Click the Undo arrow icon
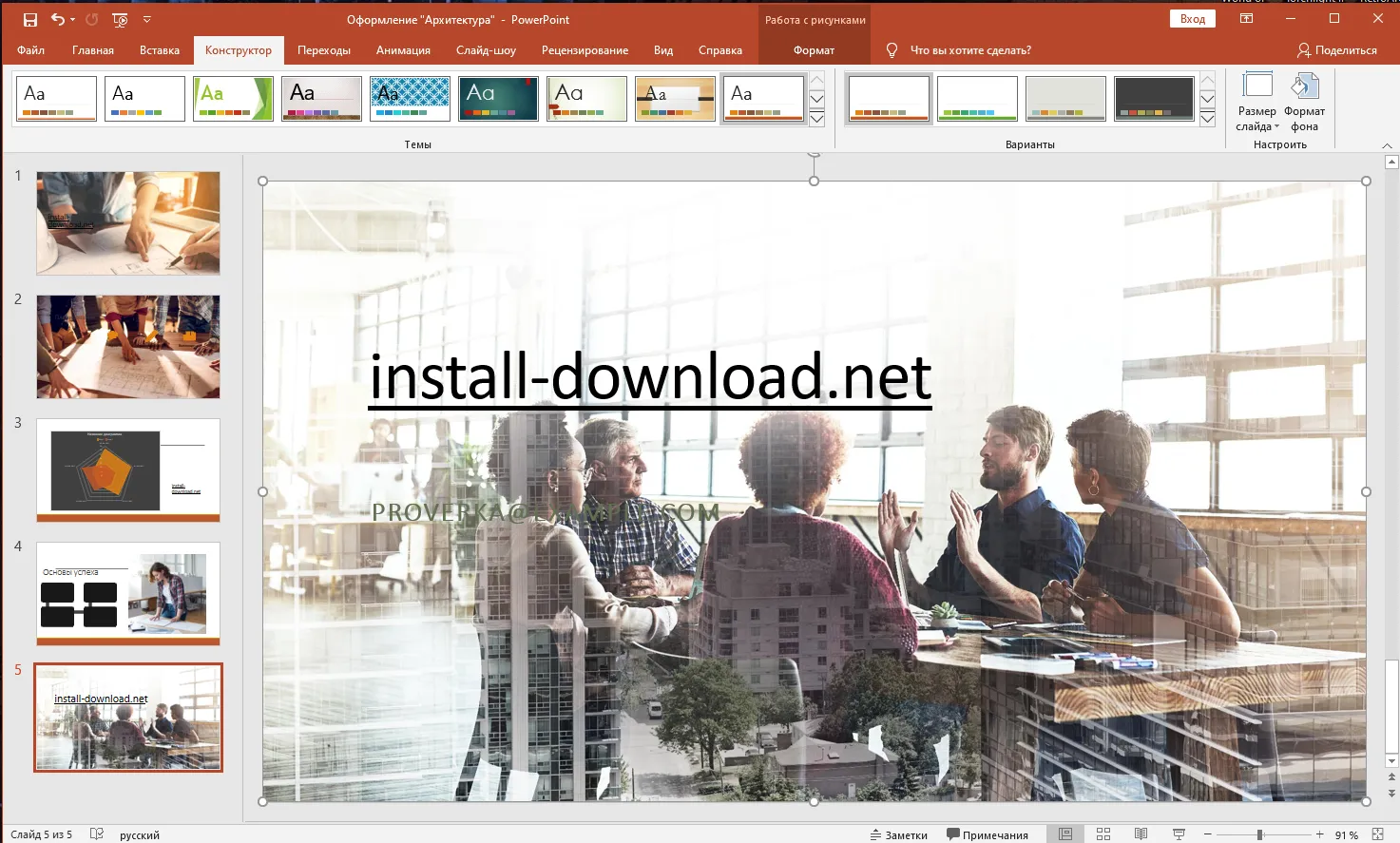 pos(58,20)
